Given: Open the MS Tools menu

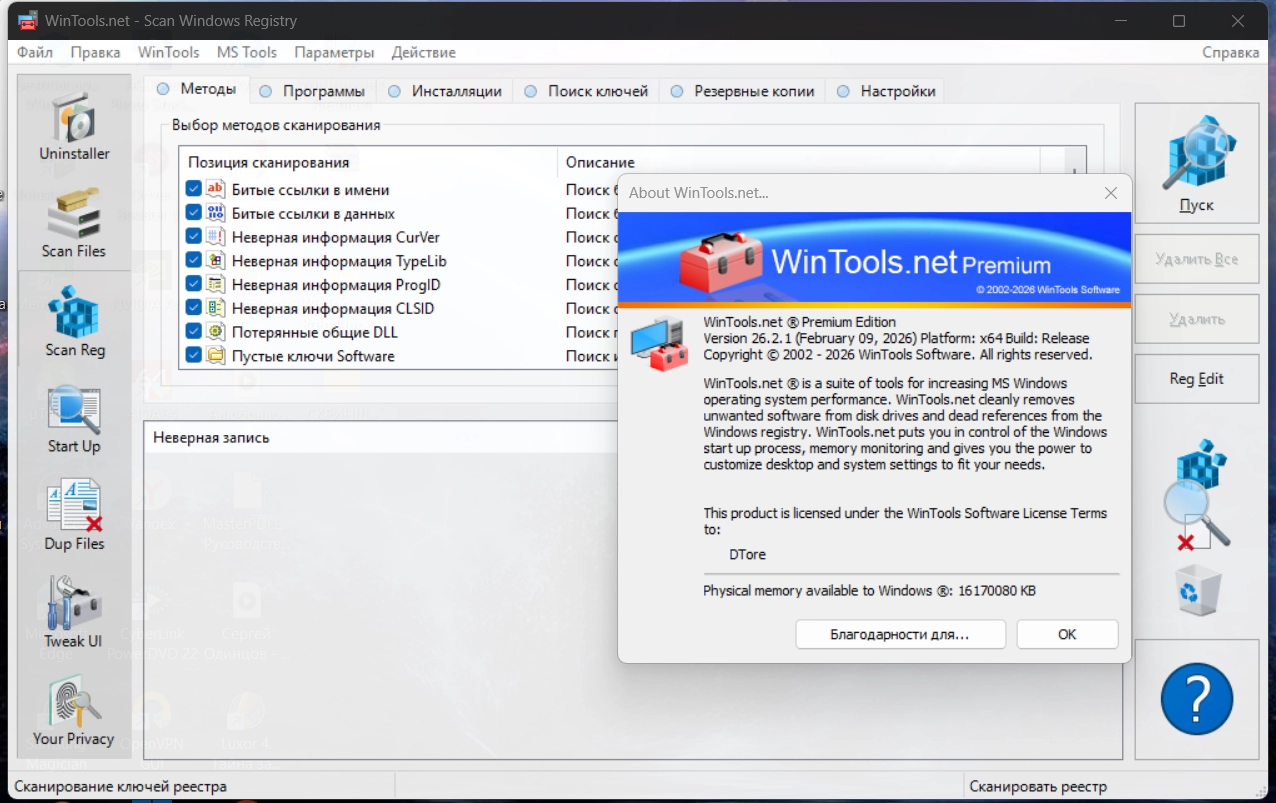Looking at the screenshot, I should 247,52.
